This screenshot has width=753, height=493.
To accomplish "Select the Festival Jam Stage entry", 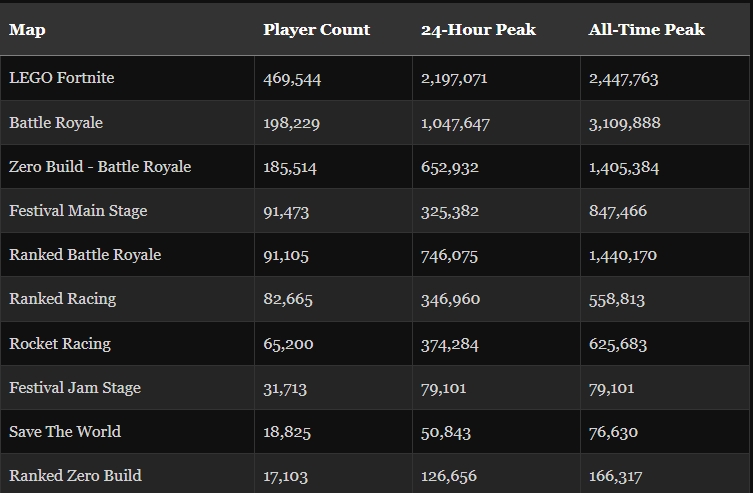I will pyautogui.click(x=75, y=388).
